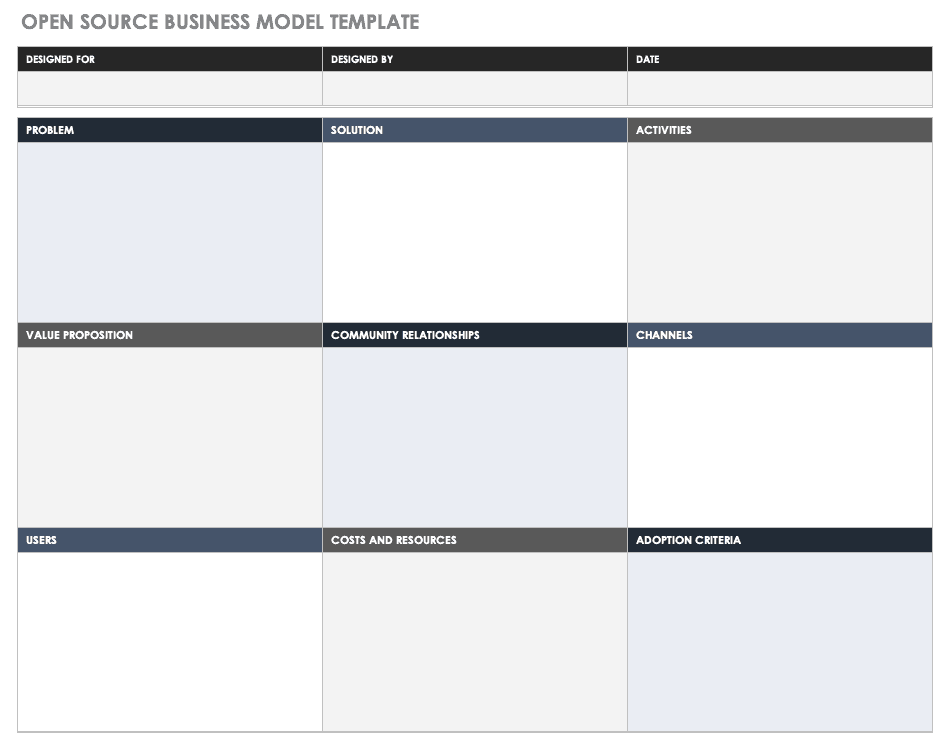The width and height of the screenshot is (950, 753).
Task: Click the Designed For input cell
Action: 170,88
